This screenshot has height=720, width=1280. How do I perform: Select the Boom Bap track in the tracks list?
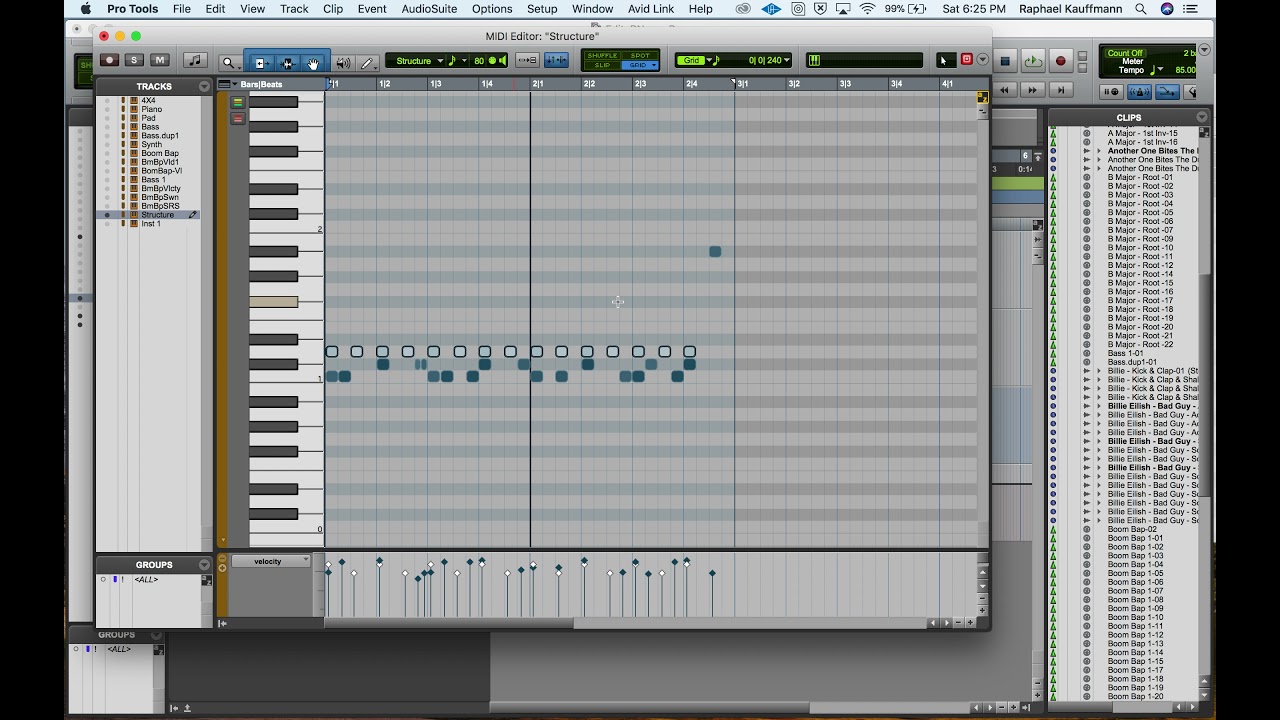[x=160, y=153]
